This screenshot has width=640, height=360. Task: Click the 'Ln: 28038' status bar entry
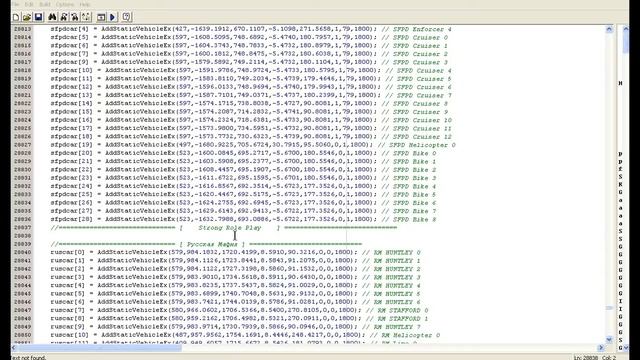586,358
